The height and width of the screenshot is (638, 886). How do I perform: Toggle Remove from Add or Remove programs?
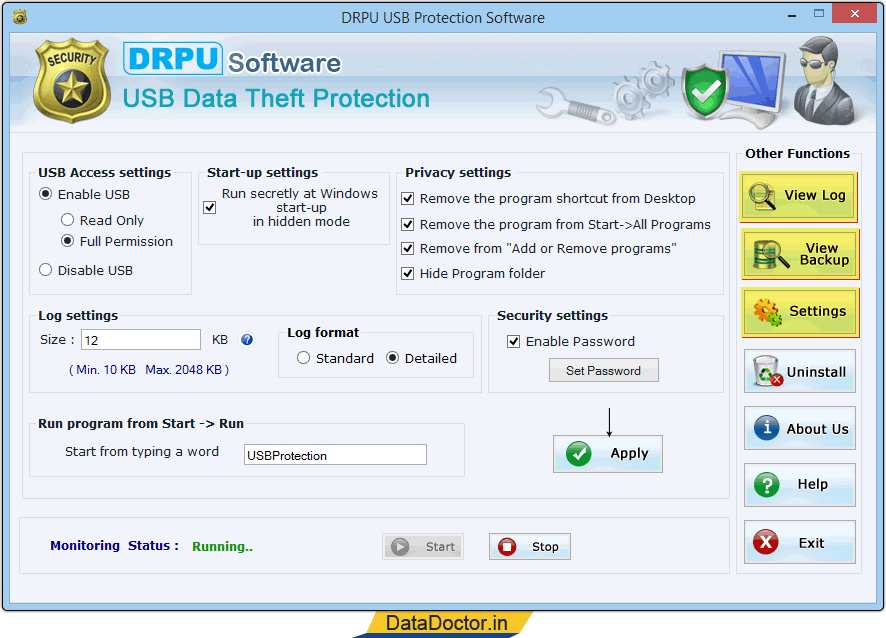pos(407,249)
